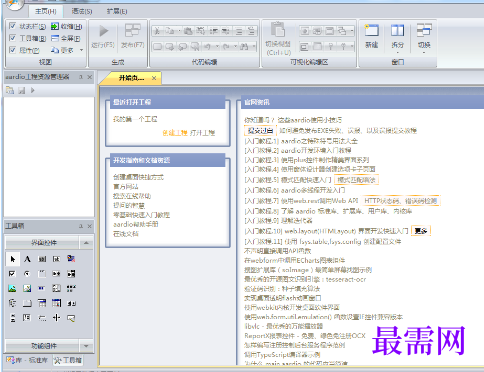484x372 pixels.
Task: Select the radio button control in toolbox
Action: coord(27,274)
